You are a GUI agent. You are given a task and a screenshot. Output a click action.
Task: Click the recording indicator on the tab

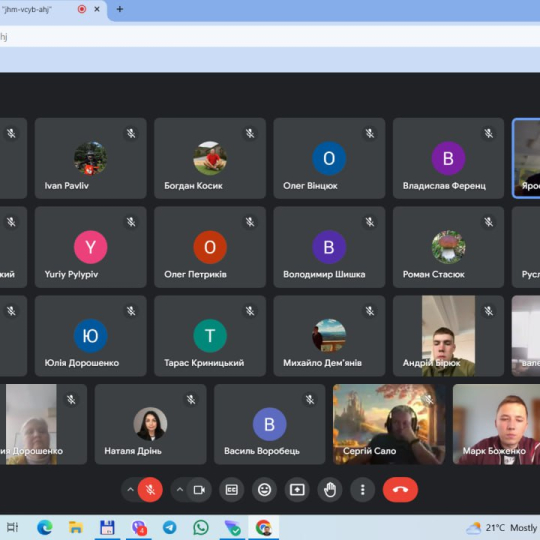point(82,9)
